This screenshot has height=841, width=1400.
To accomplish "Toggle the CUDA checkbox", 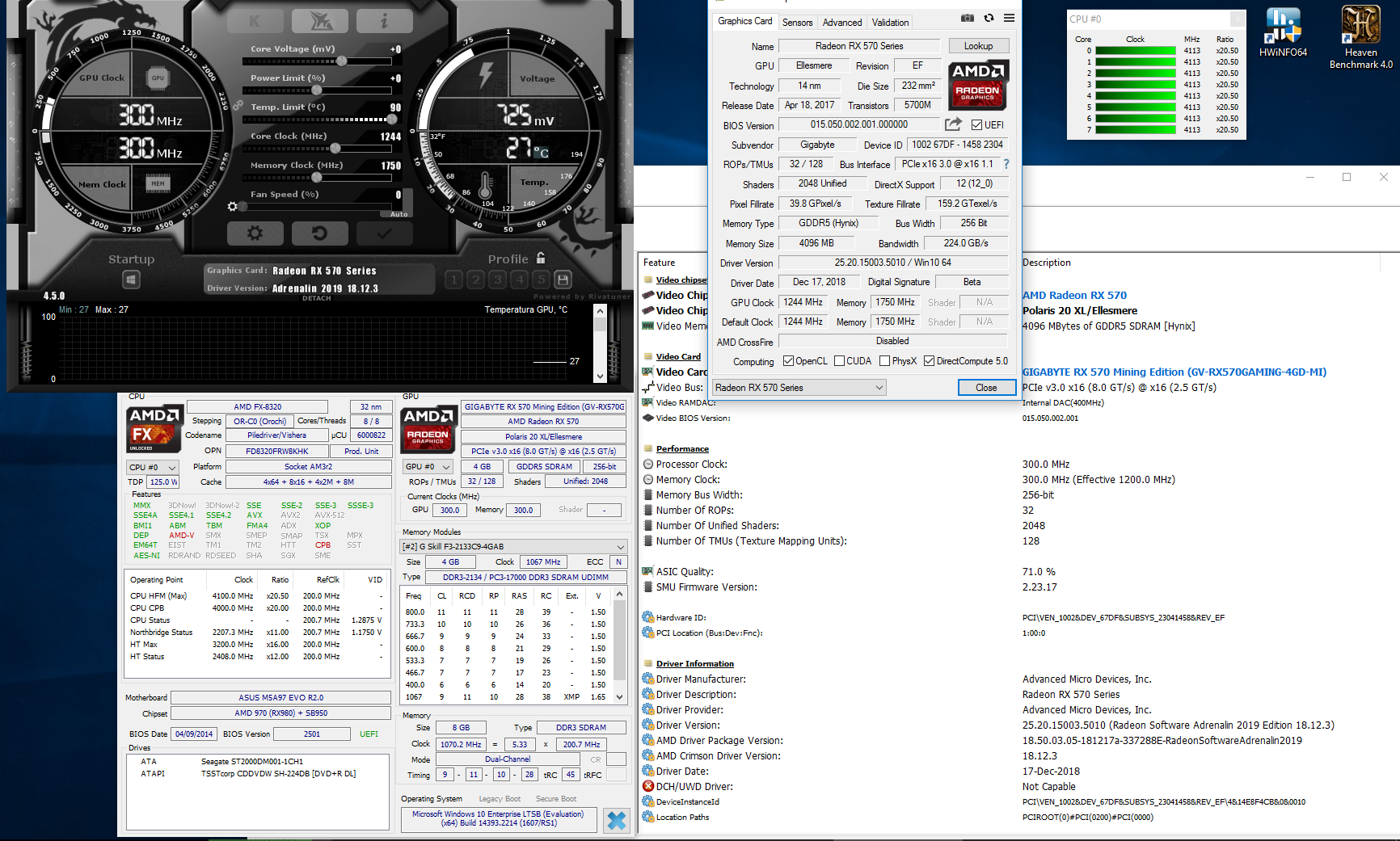I will click(x=839, y=361).
